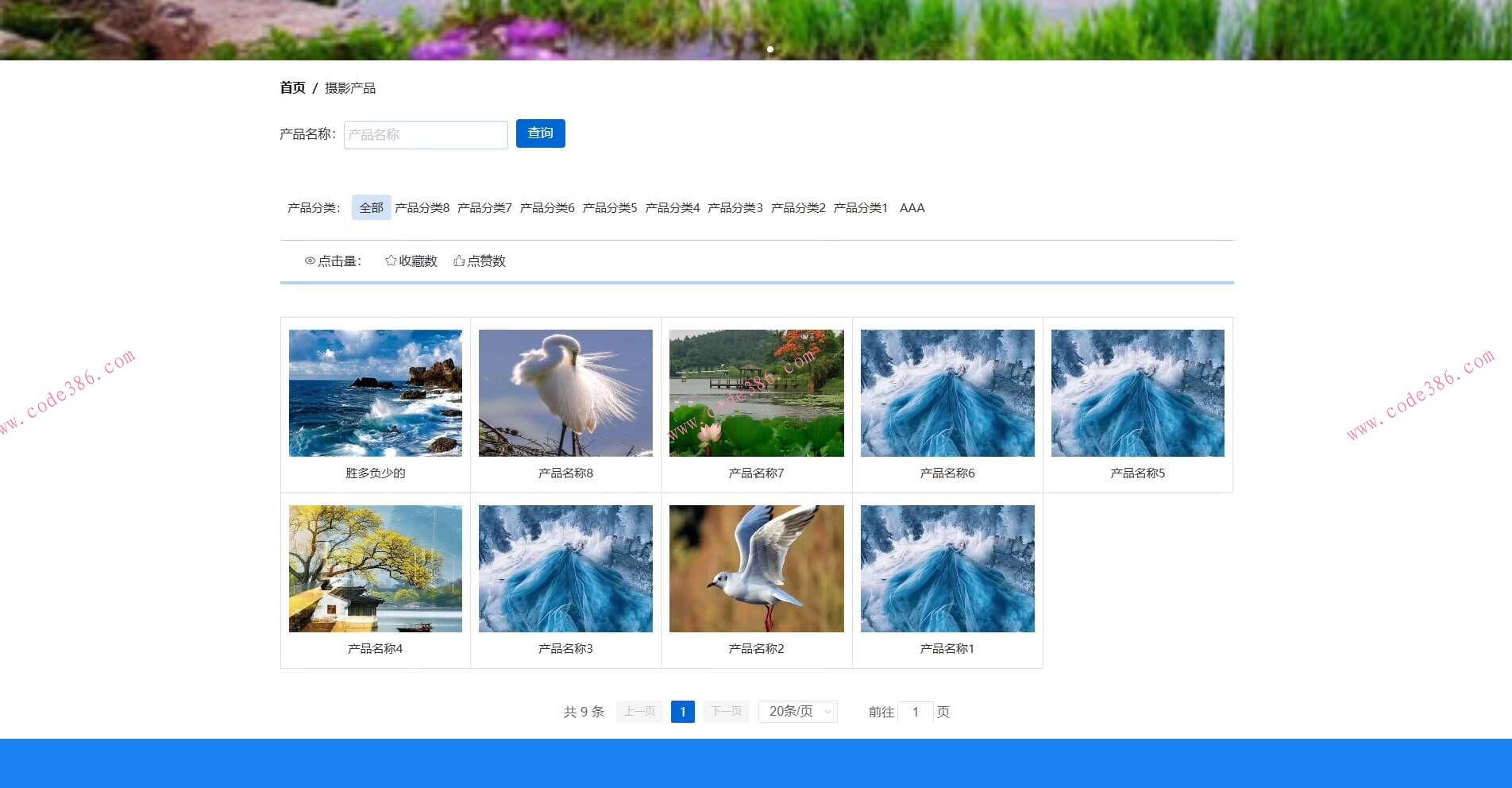Image resolution: width=1512 pixels, height=788 pixels.
Task: Sort by 收藏数 star icon
Action: (391, 261)
